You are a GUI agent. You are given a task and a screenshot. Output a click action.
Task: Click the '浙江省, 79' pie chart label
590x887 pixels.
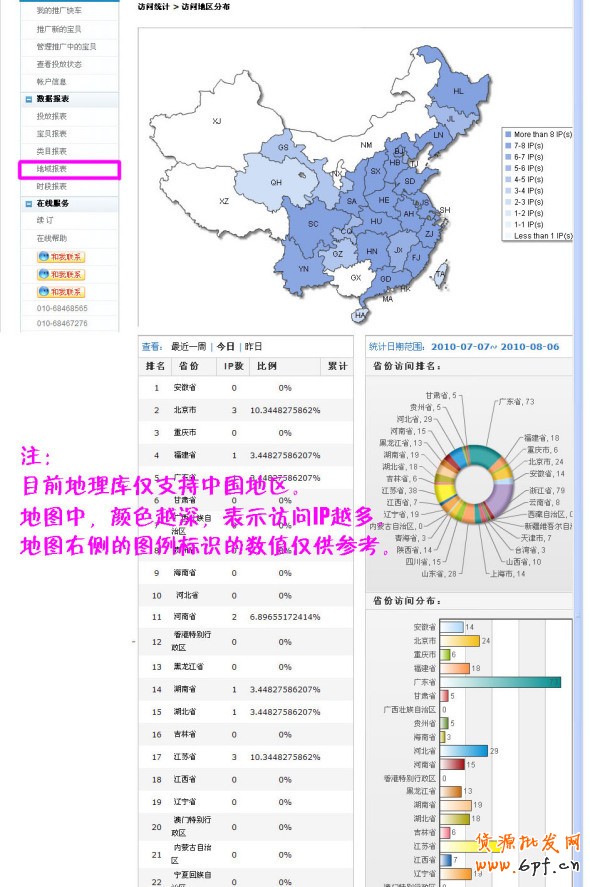(547, 490)
